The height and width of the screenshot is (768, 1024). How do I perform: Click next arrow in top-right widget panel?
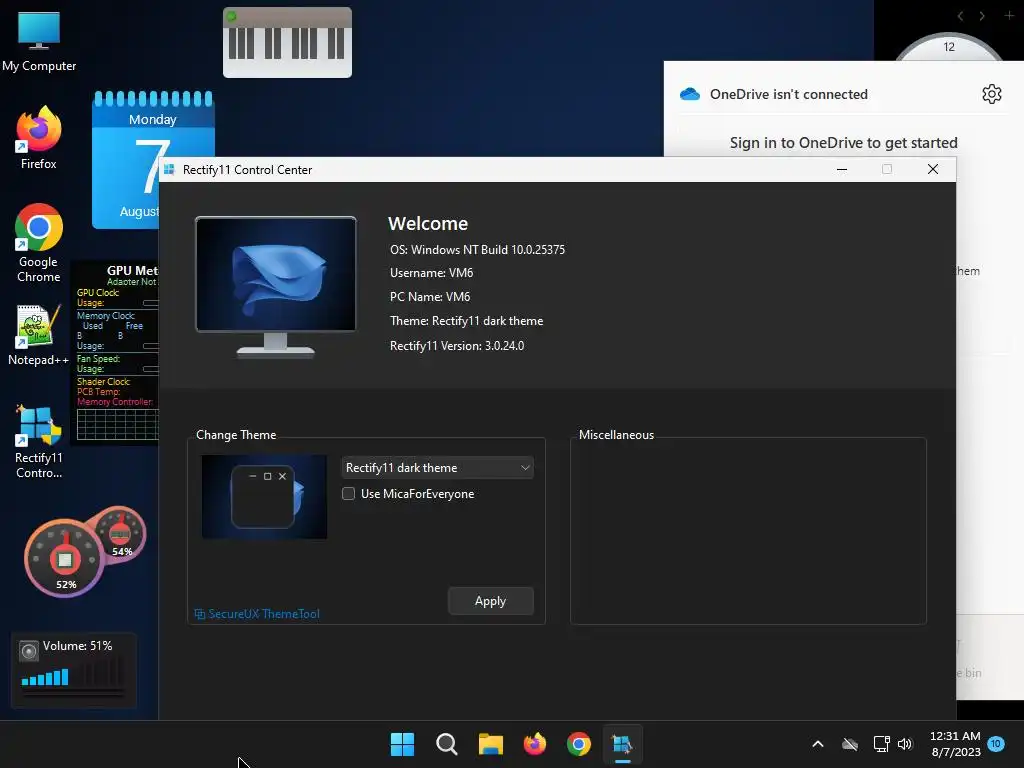(x=982, y=16)
